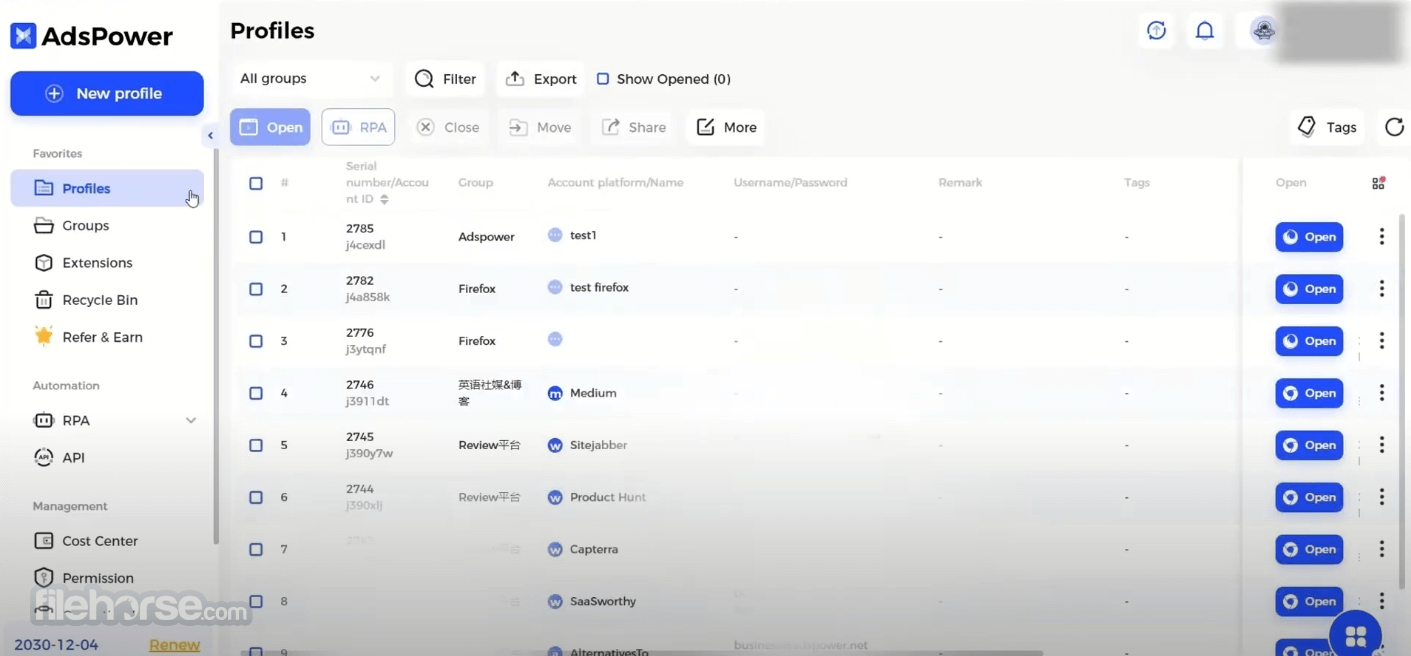Click the bulk Open toolbar button
Screen dimensions: 1411x656
pos(270,127)
